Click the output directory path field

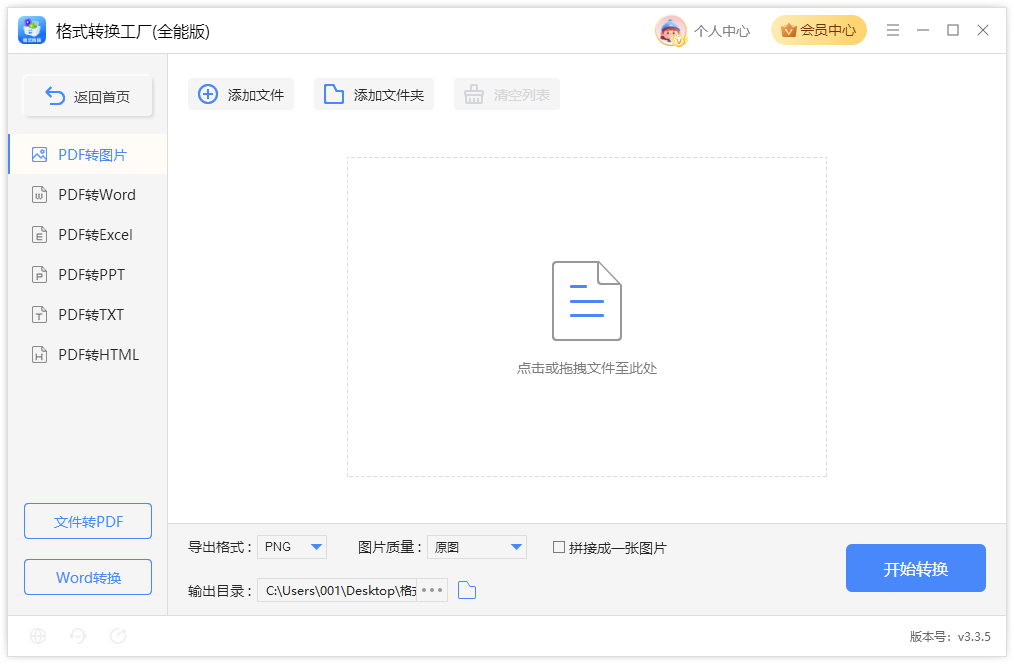(337, 590)
